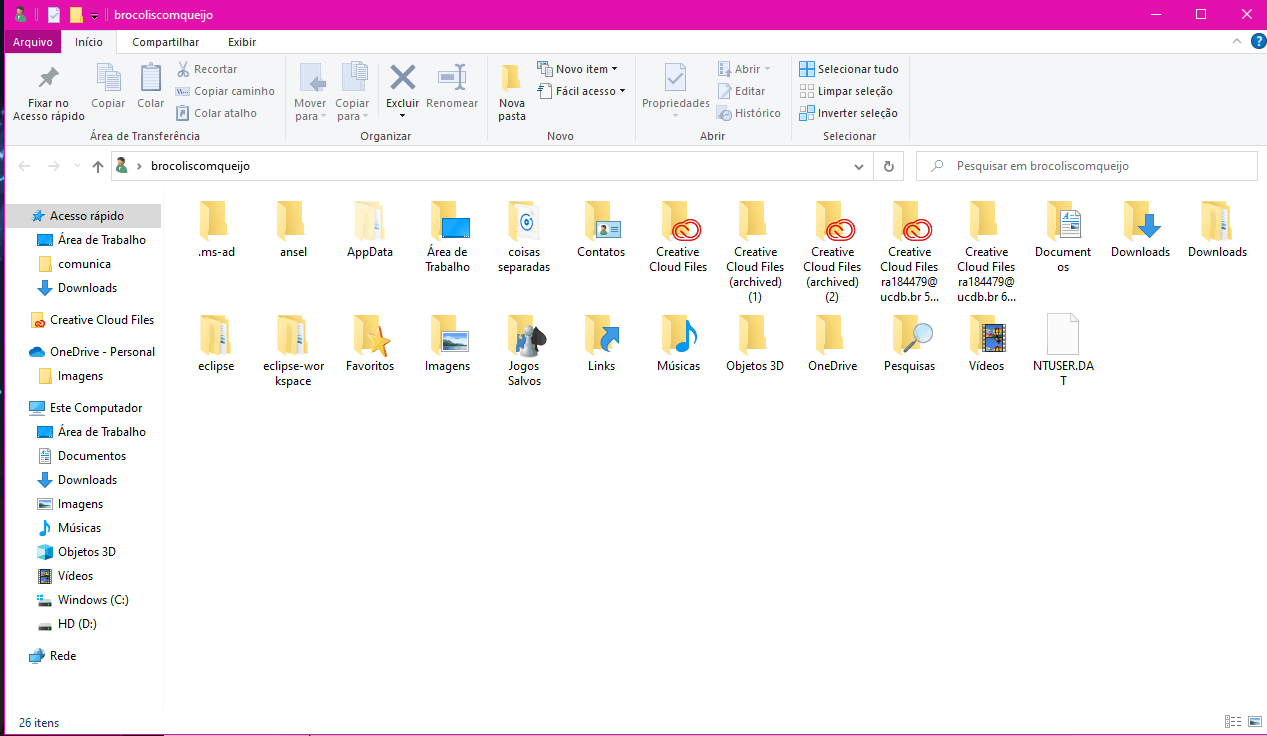Select Acesso rápido in navigation pane
The width and height of the screenshot is (1267, 736).
tap(82, 216)
